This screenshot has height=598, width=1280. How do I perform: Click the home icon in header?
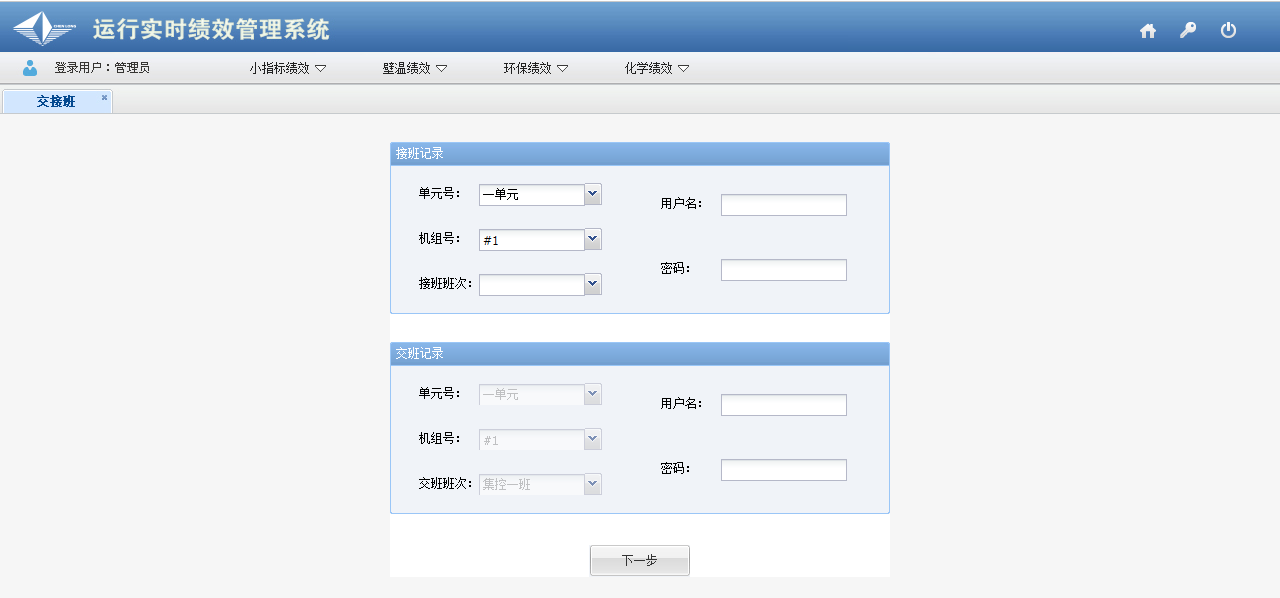pyautogui.click(x=1148, y=30)
